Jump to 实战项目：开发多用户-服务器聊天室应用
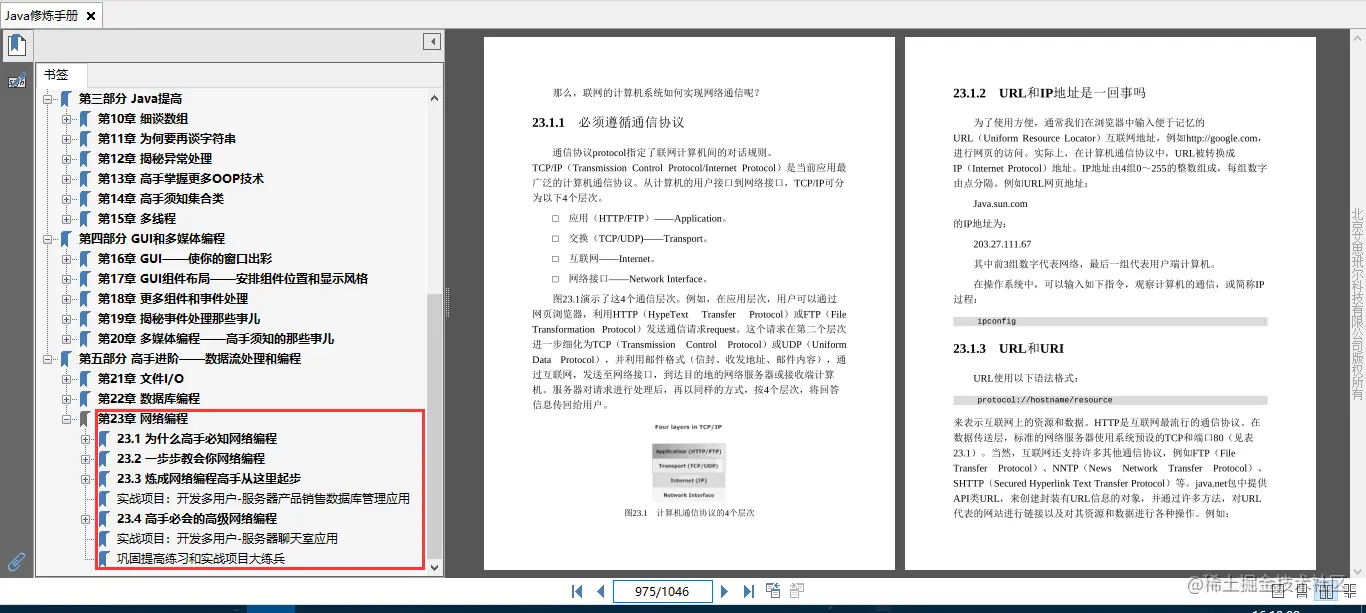Viewport: 1366px width, 613px height. [x=225, y=538]
